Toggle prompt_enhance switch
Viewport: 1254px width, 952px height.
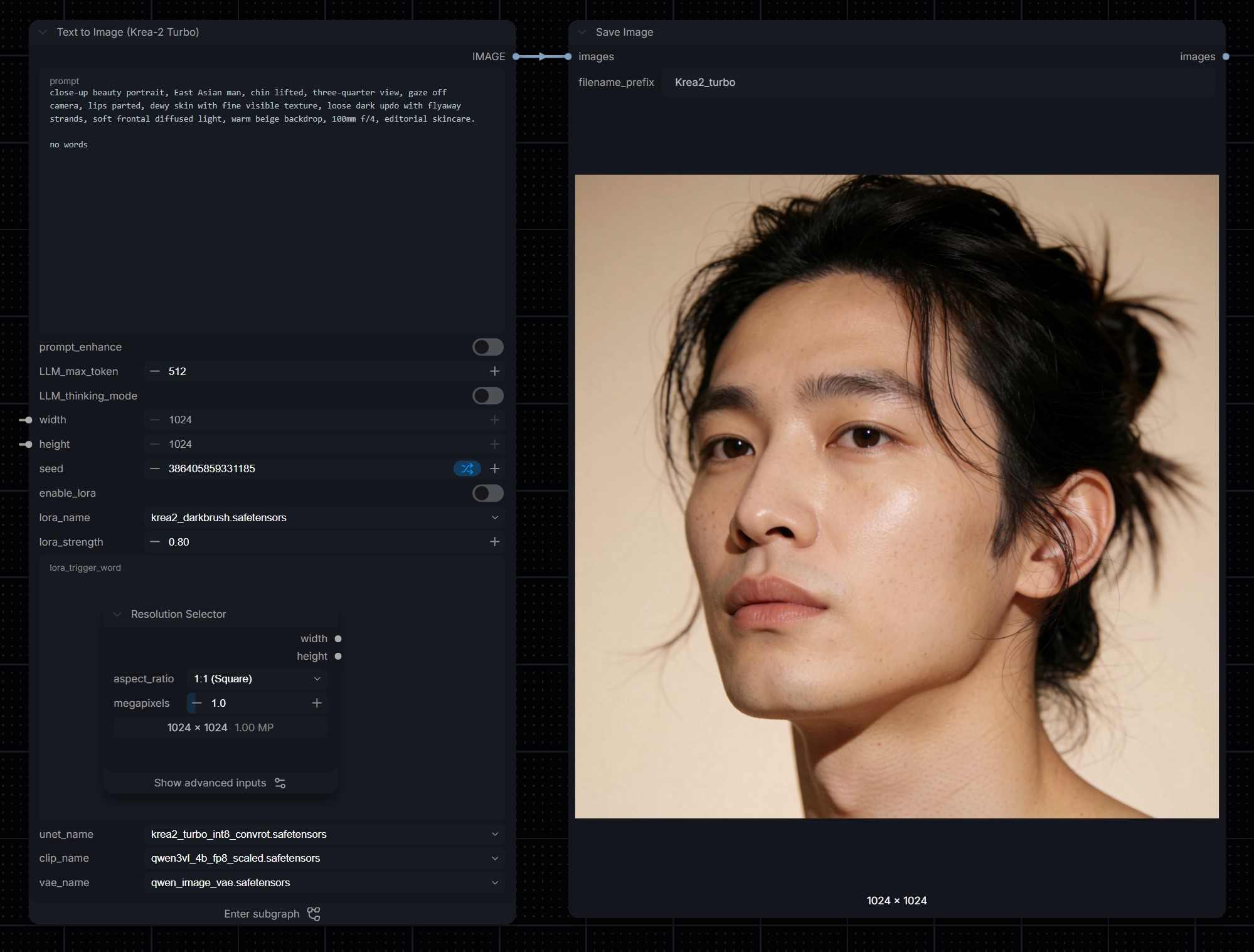pos(488,347)
